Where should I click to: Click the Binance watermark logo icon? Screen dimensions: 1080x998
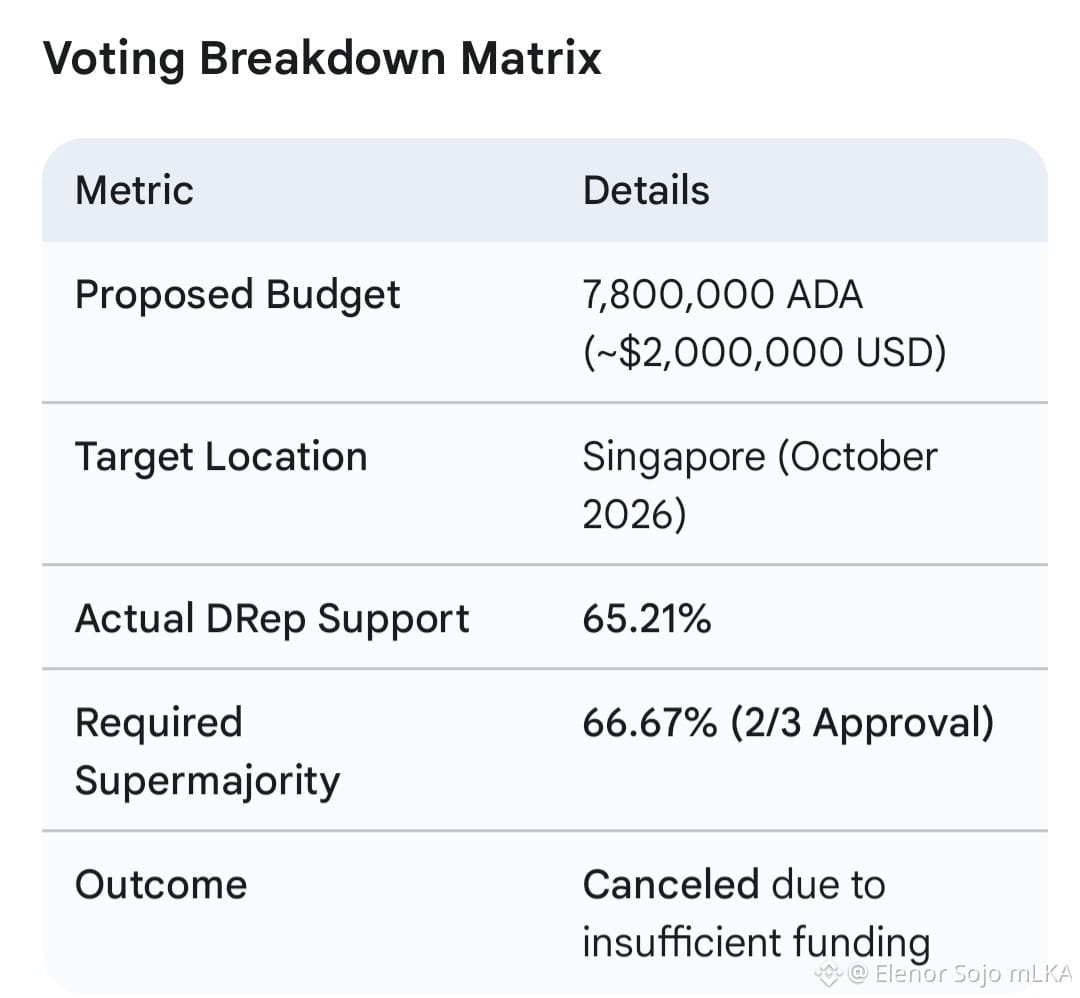coord(829,974)
